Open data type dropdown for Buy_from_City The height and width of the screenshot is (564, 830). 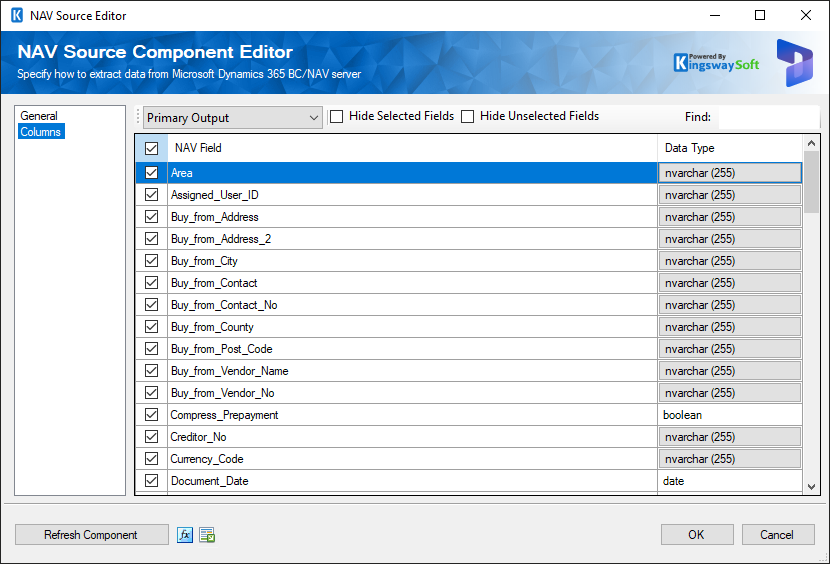click(x=729, y=261)
